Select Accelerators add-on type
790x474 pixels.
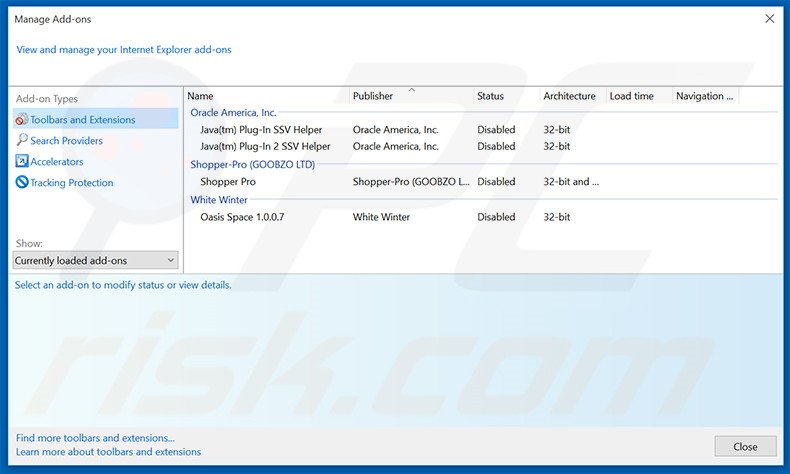[56, 162]
